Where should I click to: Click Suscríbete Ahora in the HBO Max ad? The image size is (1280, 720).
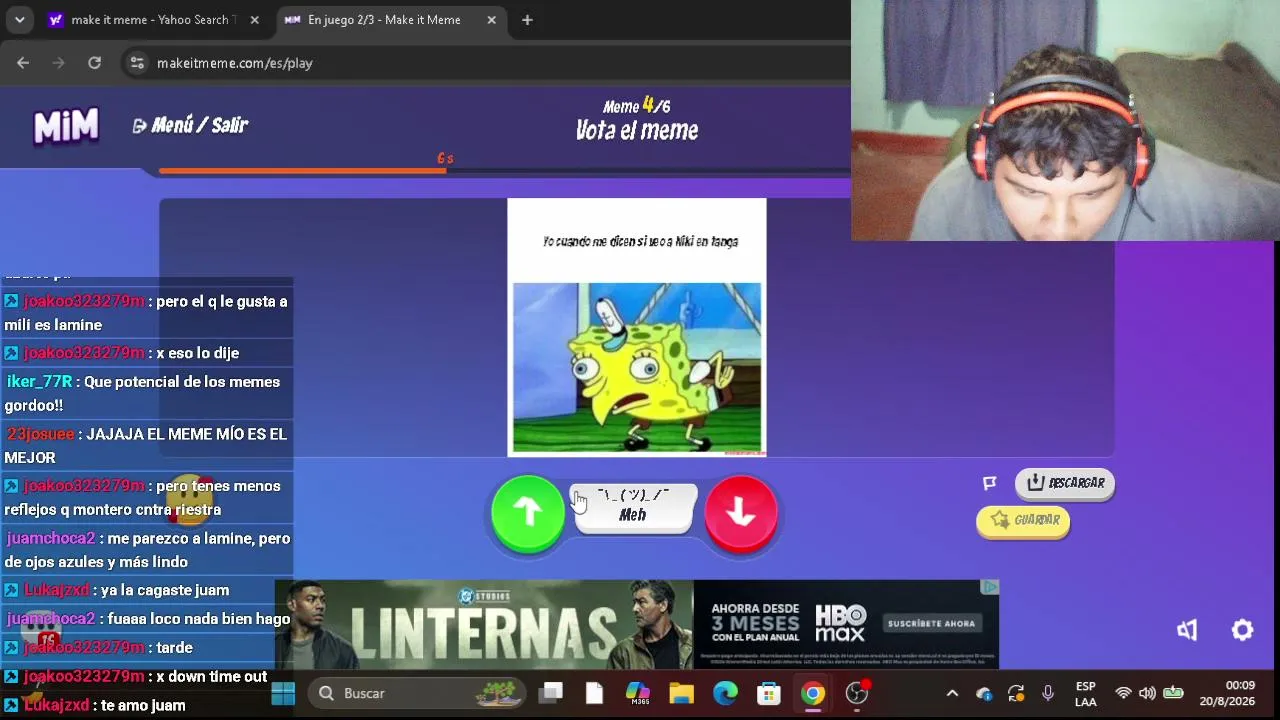coord(931,624)
